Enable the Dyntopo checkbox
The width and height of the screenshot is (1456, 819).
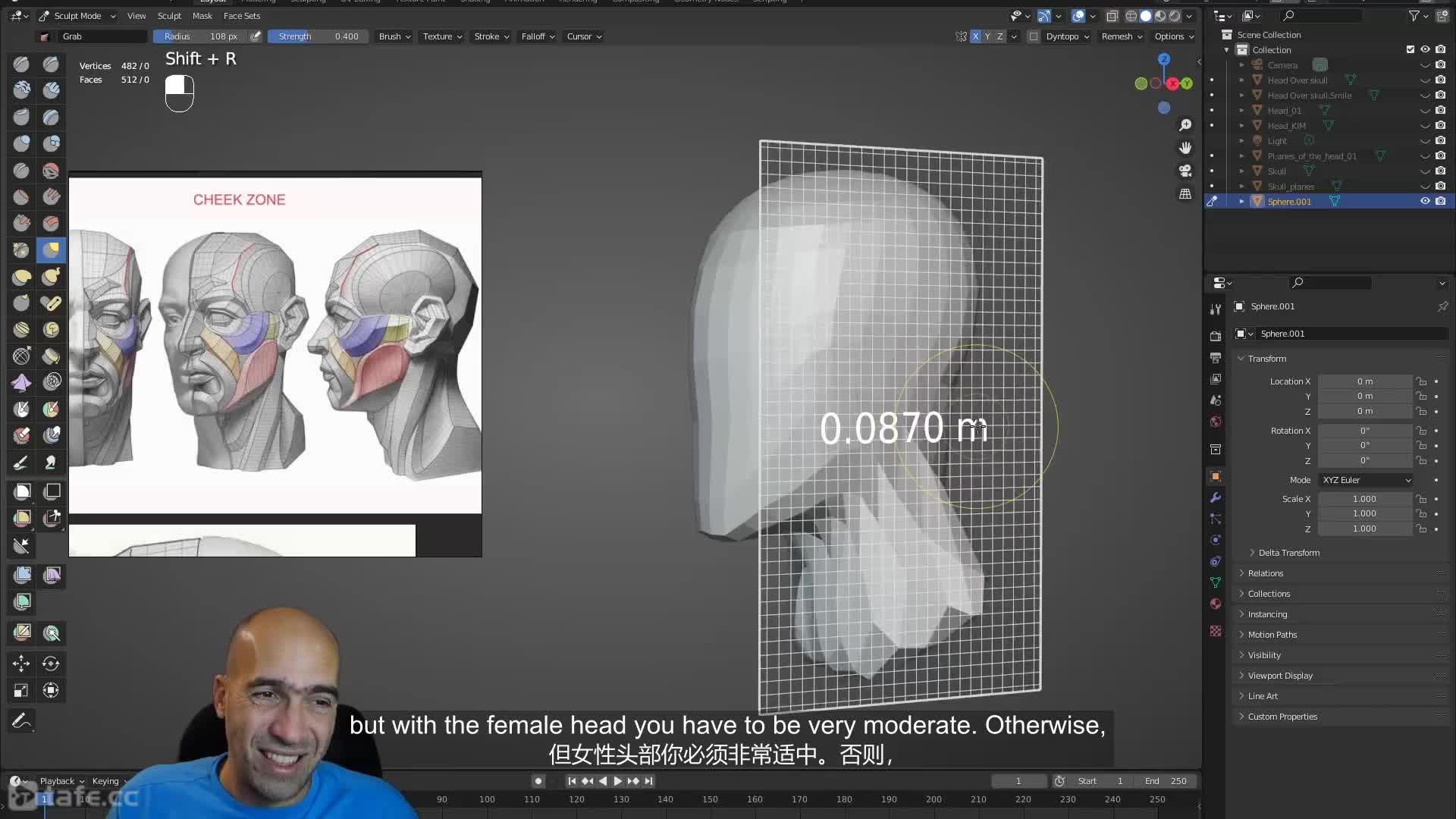1033,36
